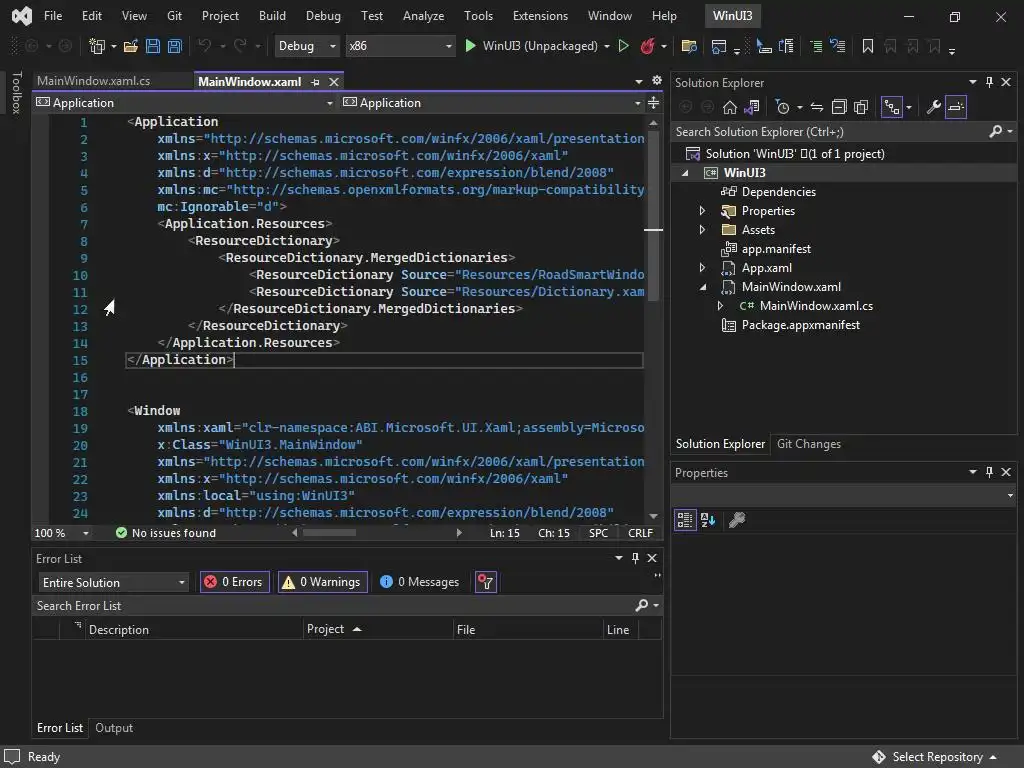Click the Open File folder icon

pyautogui.click(x=131, y=46)
